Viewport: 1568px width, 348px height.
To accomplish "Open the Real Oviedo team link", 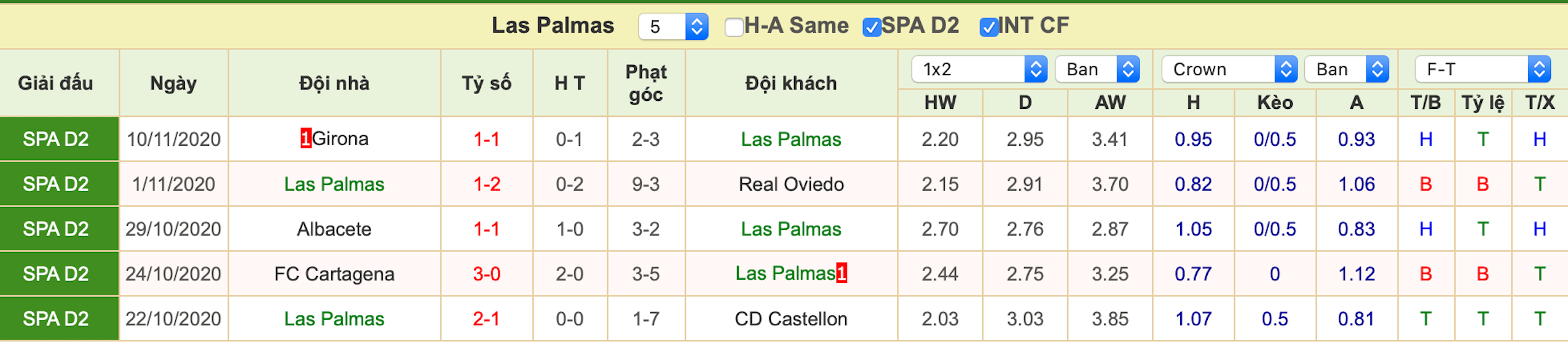I will (x=791, y=184).
